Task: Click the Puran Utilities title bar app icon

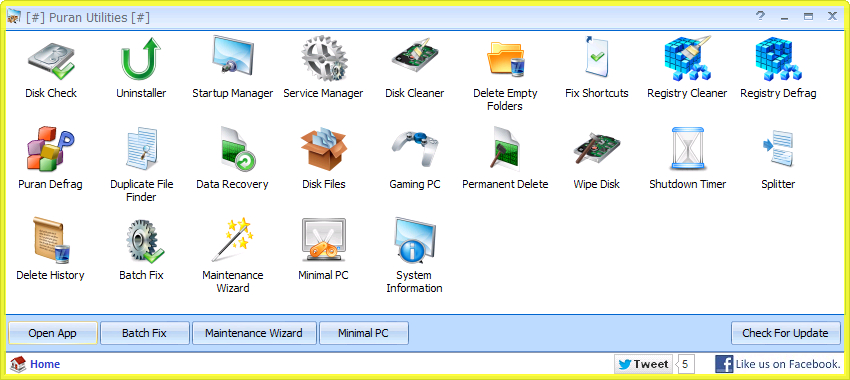Action: [x=14, y=17]
